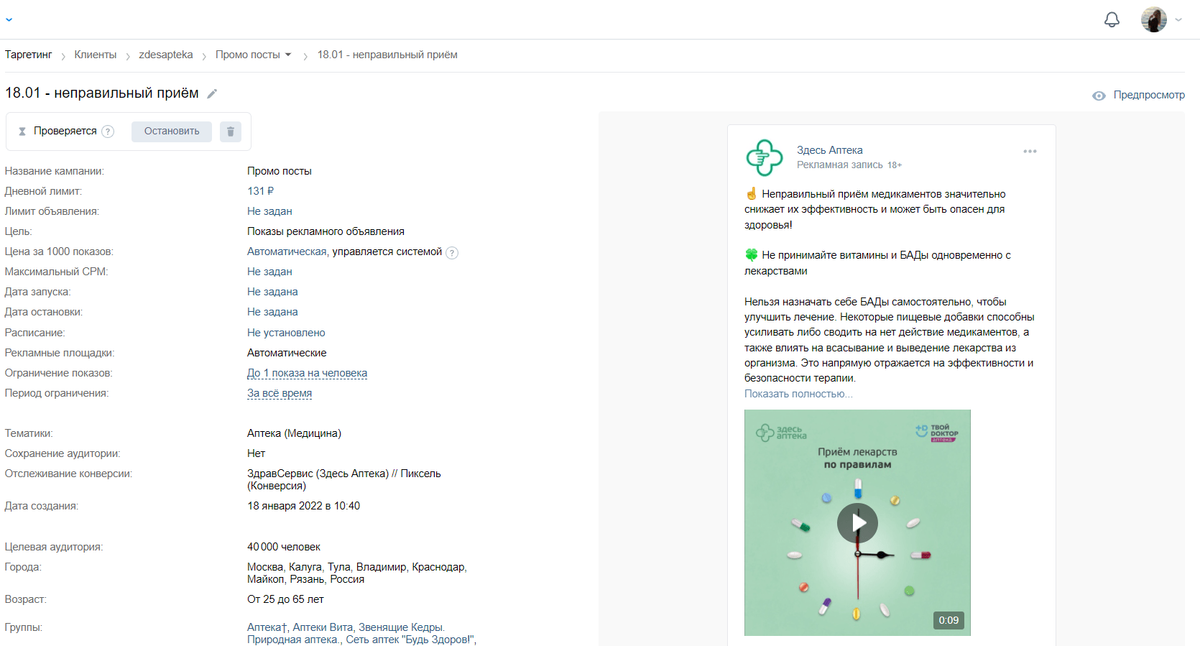Set the Дата запуска value
The width and height of the screenshot is (1200, 646).
pos(272,291)
